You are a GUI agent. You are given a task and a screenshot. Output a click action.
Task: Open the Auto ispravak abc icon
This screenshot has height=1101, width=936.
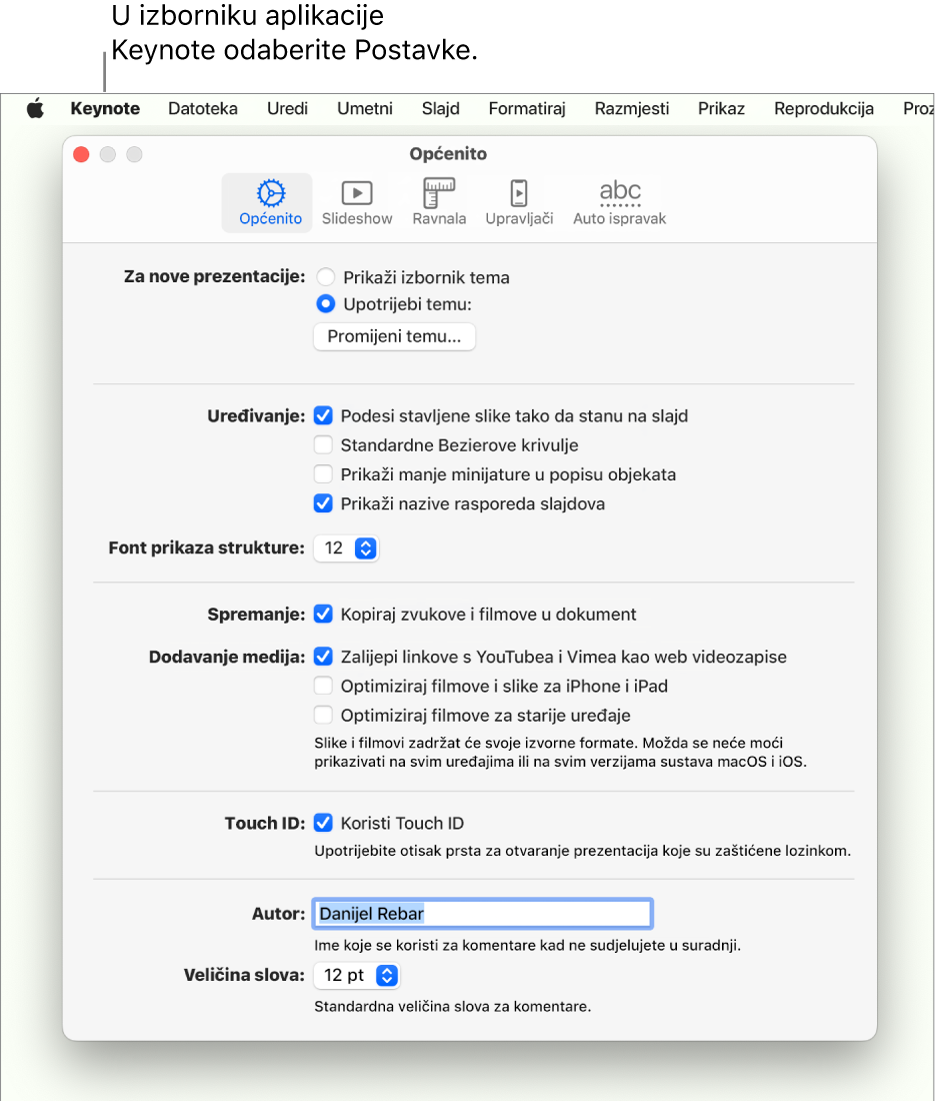619,202
